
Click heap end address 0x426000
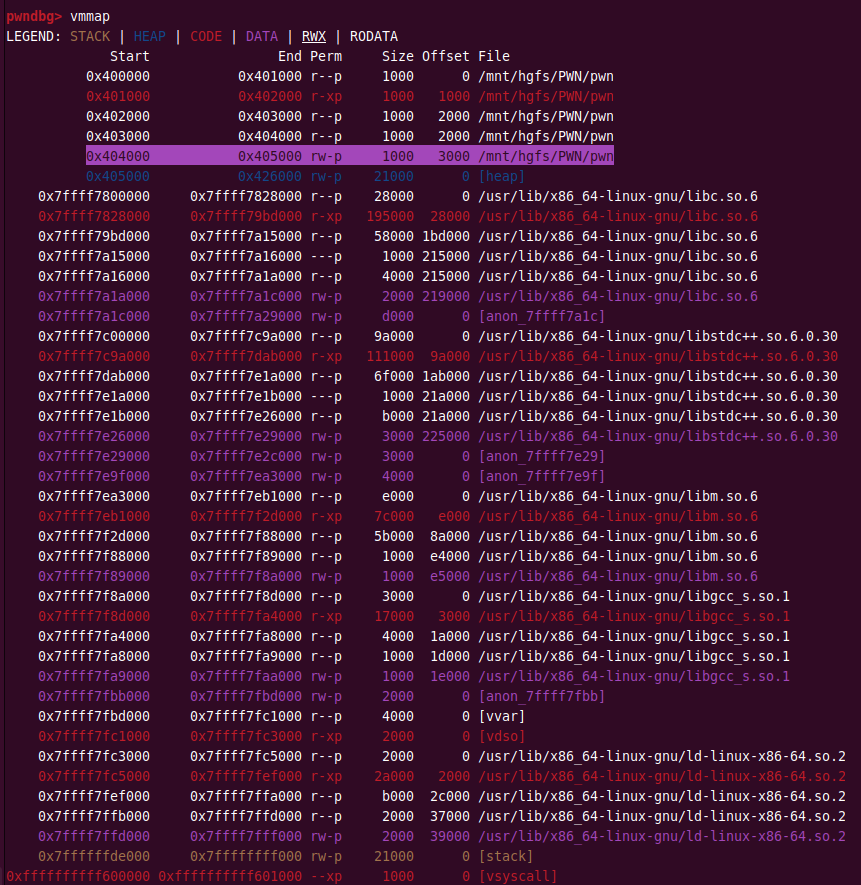pos(270,176)
